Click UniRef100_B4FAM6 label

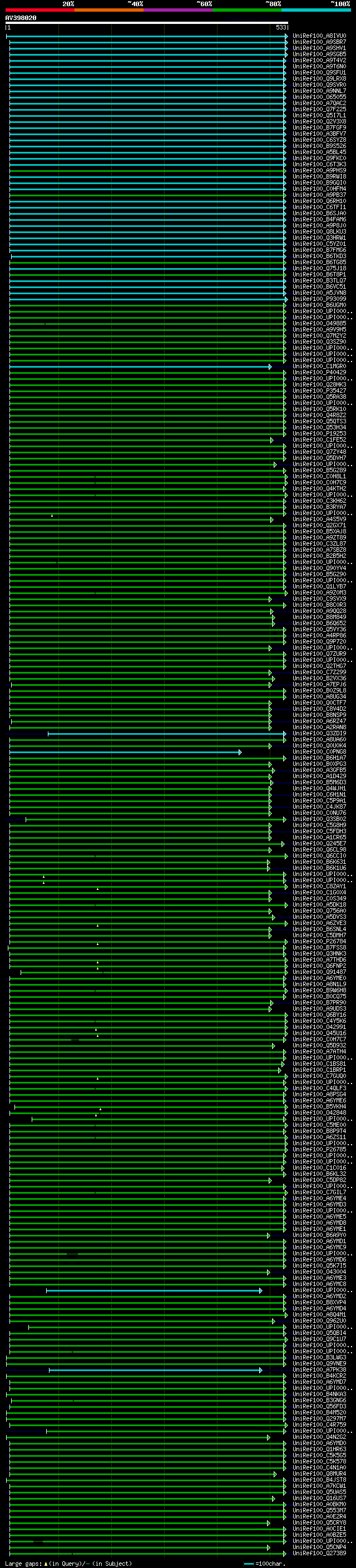319,219
